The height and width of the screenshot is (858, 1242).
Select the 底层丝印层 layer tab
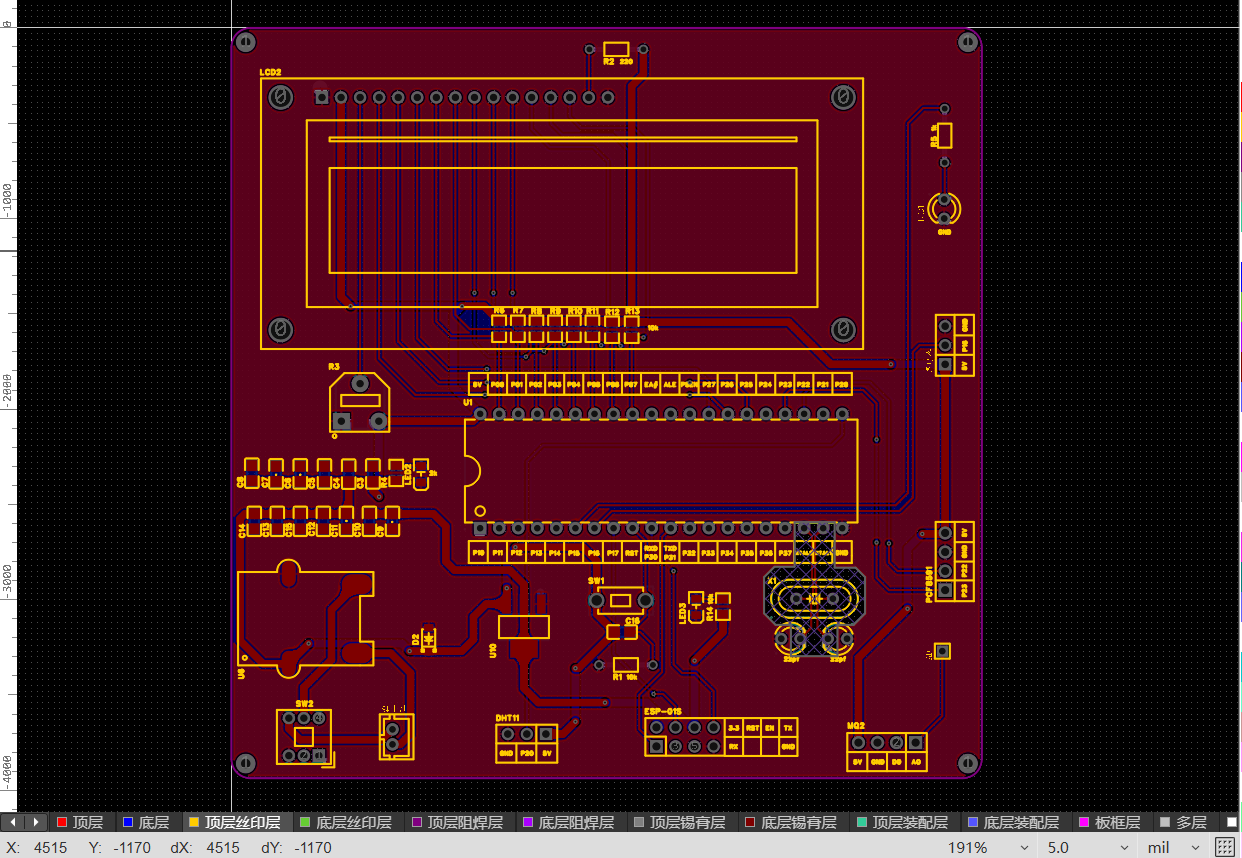(347, 822)
